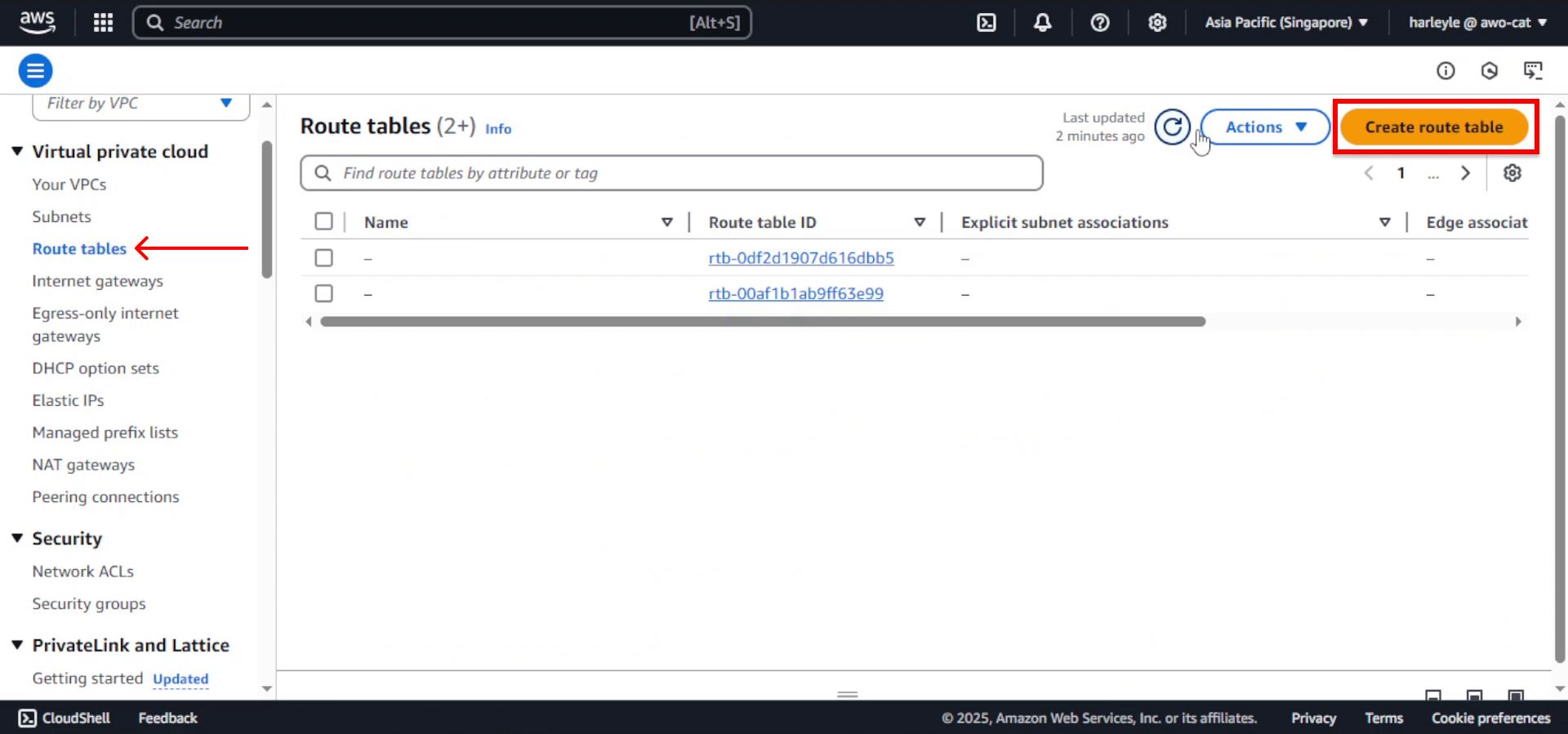Click the sidebar vertical scrollbar thumb
This screenshot has width=1568, height=734.
[x=267, y=210]
